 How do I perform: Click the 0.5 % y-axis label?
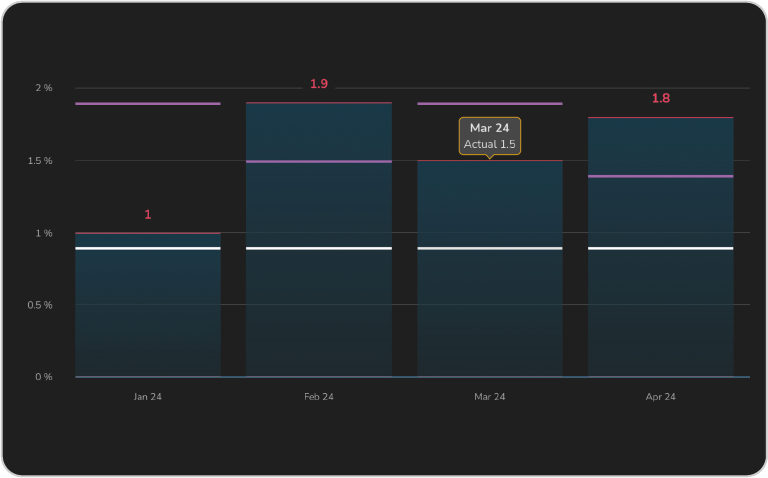pyautogui.click(x=40, y=305)
